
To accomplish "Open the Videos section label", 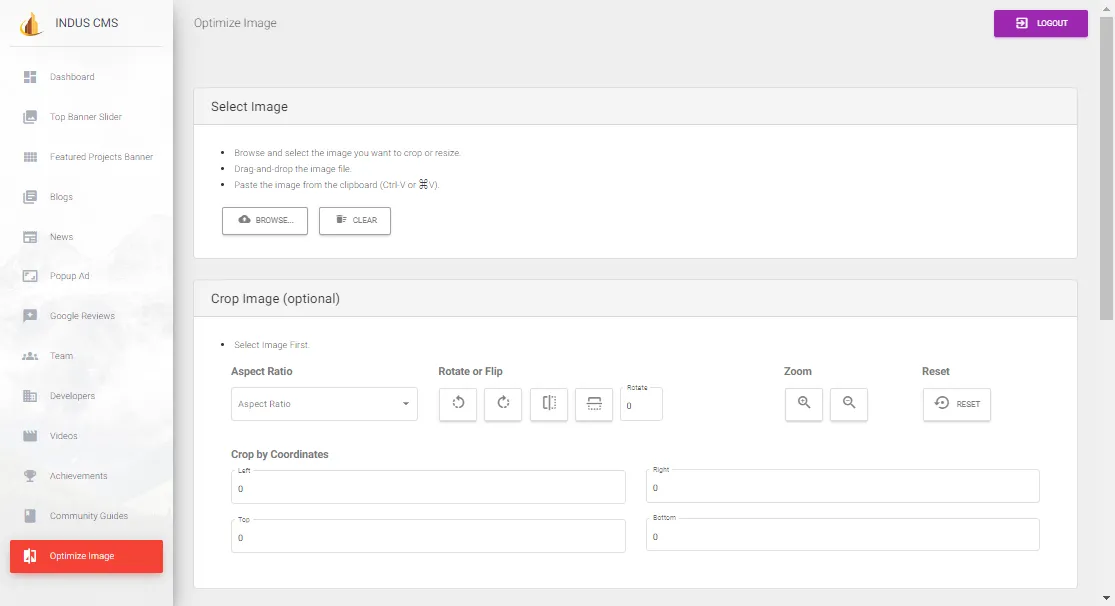I will (x=63, y=436).
